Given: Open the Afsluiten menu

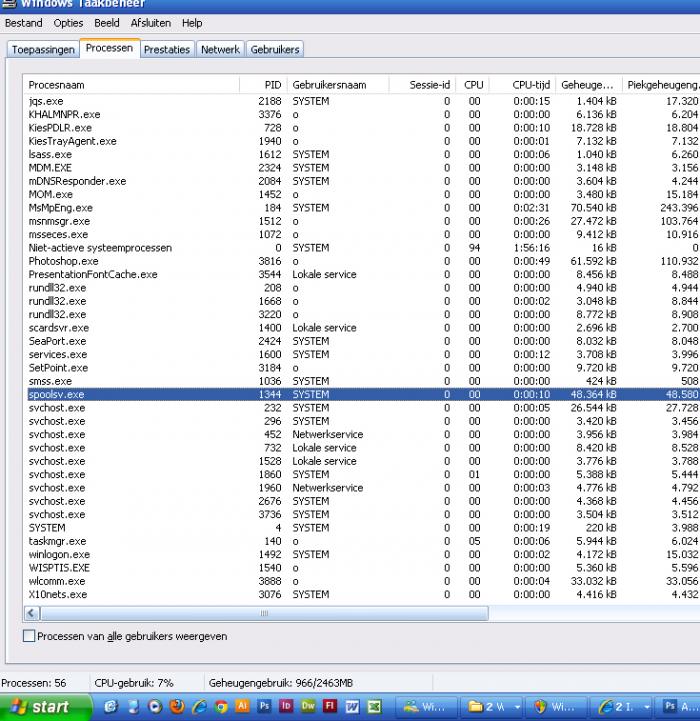Looking at the screenshot, I should (150, 23).
